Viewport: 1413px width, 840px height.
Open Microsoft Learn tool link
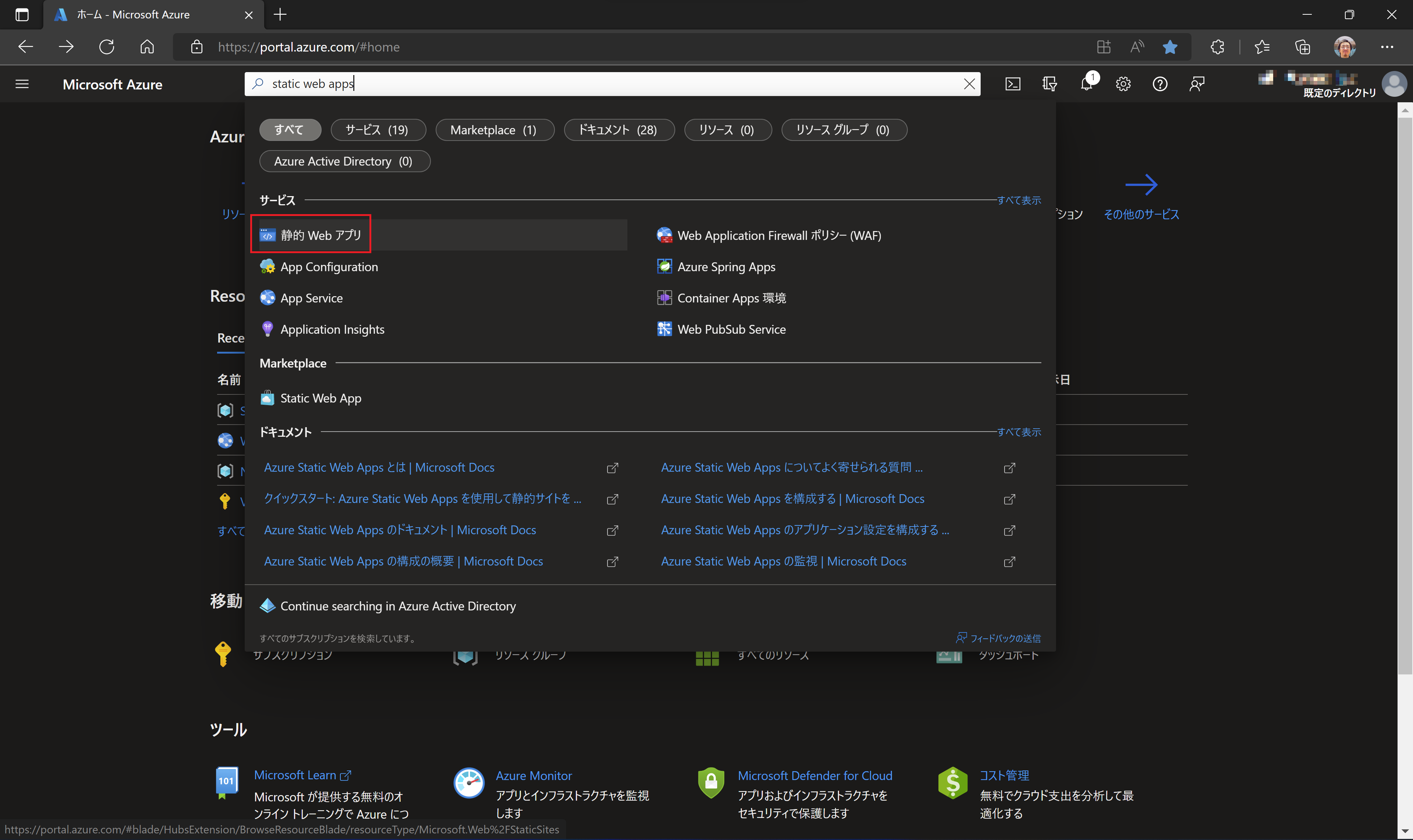[302, 775]
